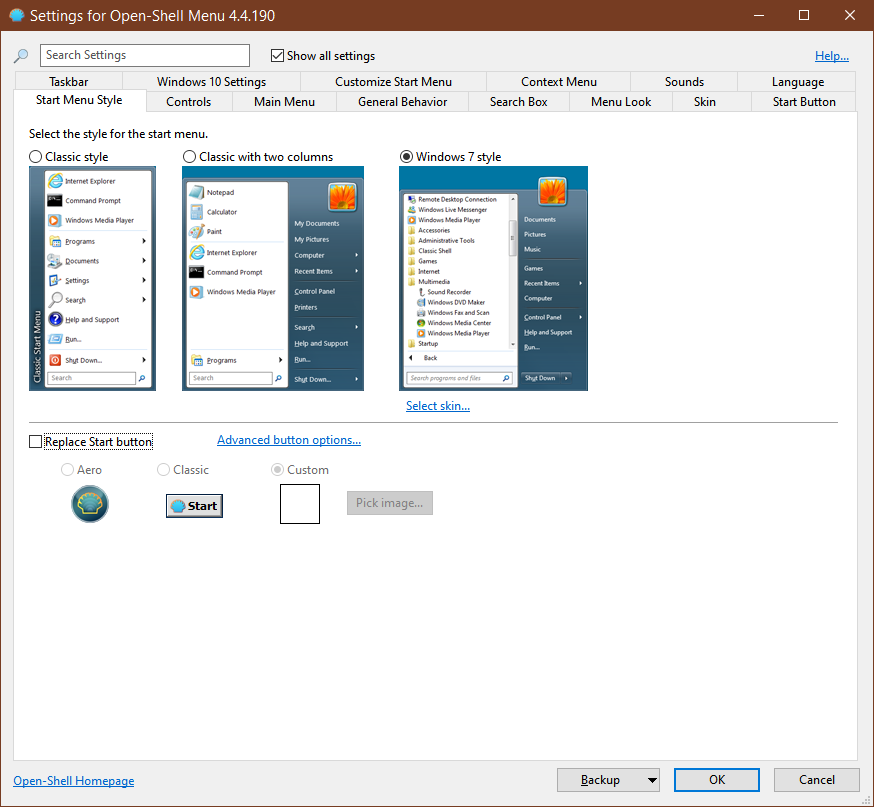Click the Pick image... button
Image resolution: width=874 pixels, height=807 pixels.
[x=390, y=503]
